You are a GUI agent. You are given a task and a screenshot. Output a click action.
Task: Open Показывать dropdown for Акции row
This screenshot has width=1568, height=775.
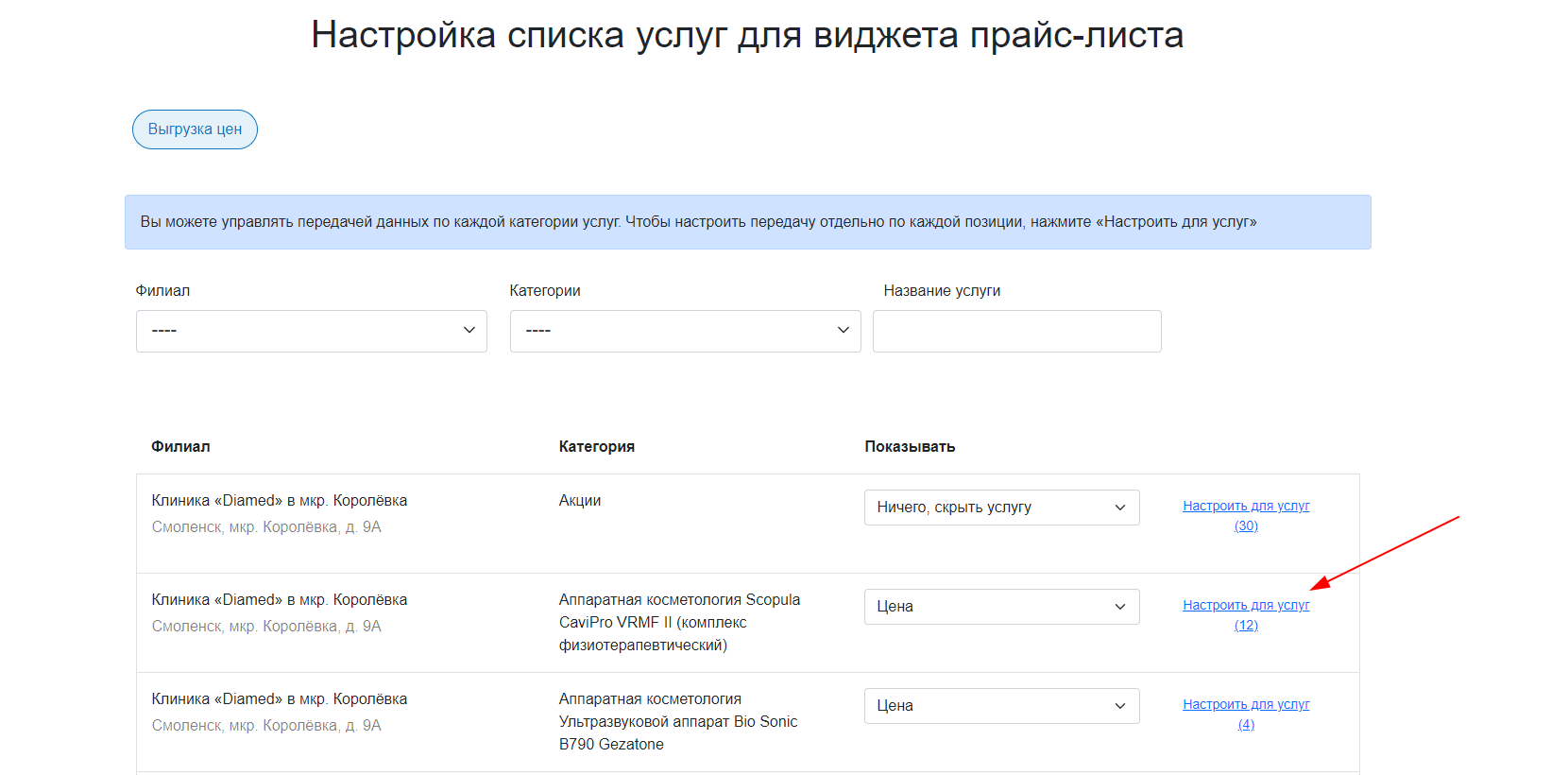point(1002,508)
